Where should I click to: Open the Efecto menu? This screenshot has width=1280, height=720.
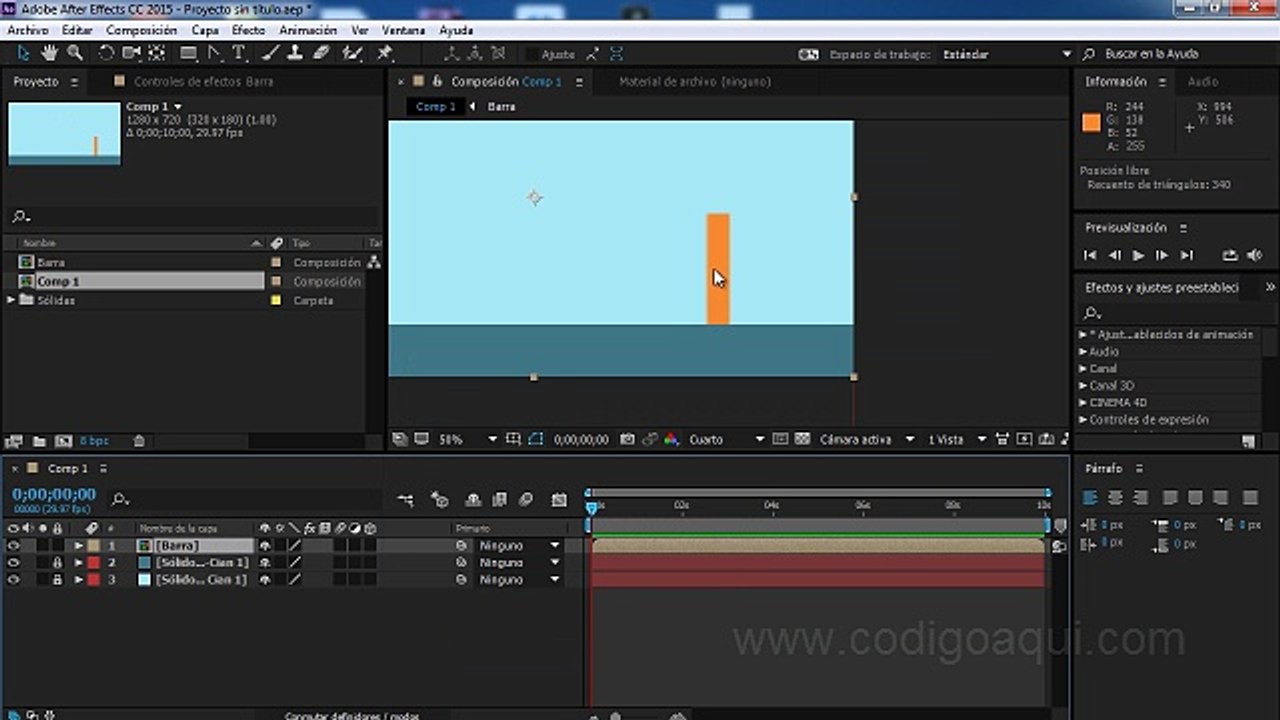coord(249,30)
